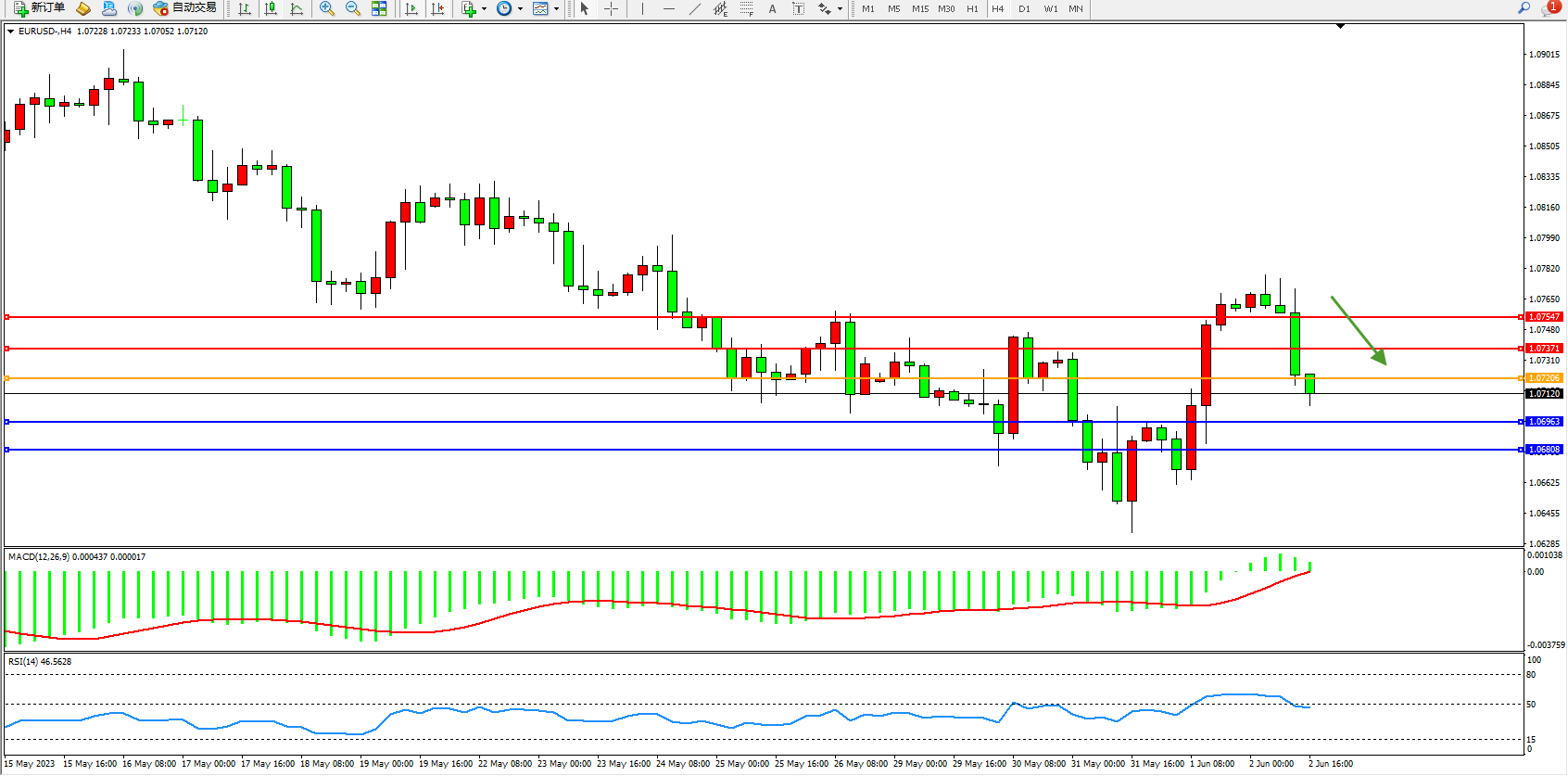Switch to D1 timeframe

click(x=1024, y=9)
